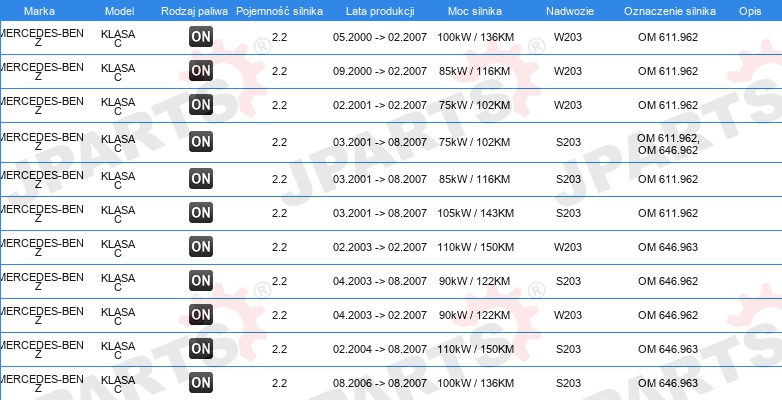782x400 pixels.
Task: Click the ON icon in the S203 75kW row
Action: (x=201, y=142)
